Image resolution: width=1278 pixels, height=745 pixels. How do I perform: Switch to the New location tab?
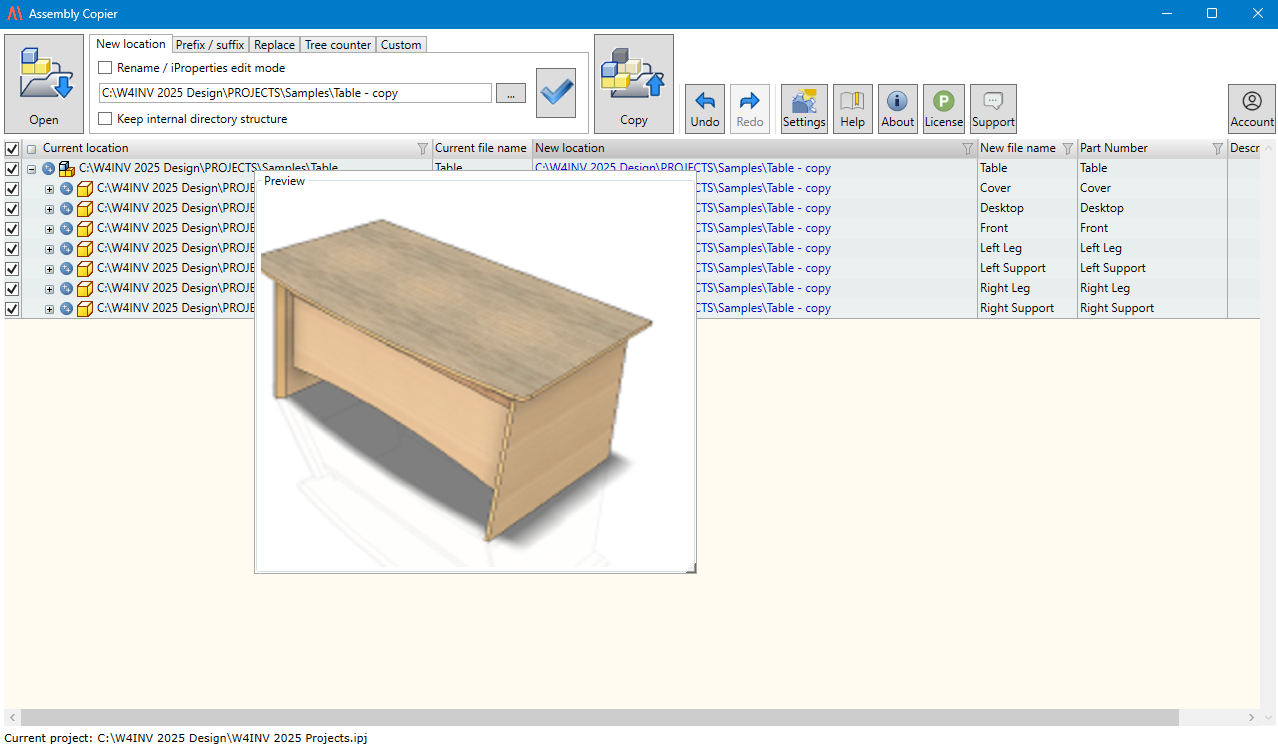point(131,44)
